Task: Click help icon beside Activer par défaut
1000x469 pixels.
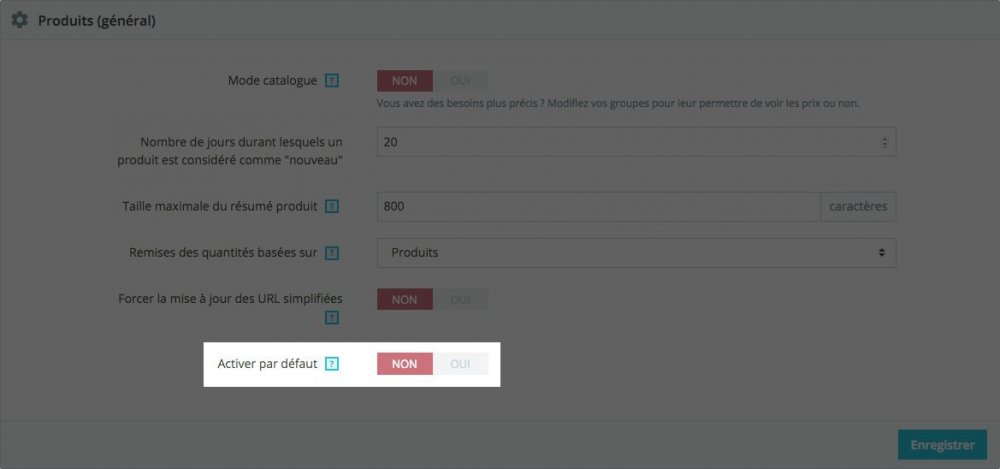Action: click(x=332, y=364)
